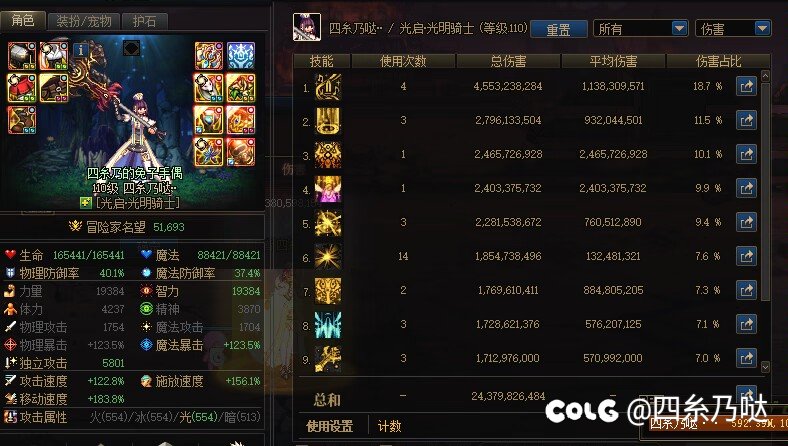
Task: Select the cyan skill icon in row 8
Action: point(328,324)
